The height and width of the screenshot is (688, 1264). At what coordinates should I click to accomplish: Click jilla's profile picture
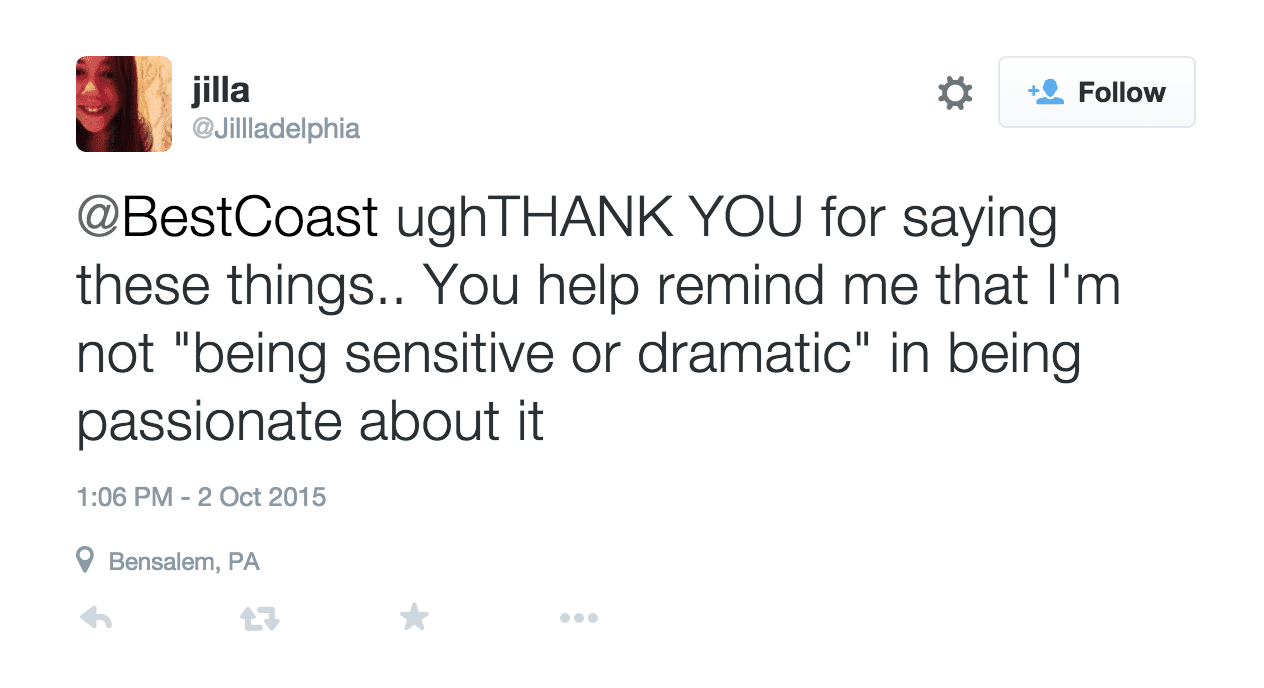124,104
